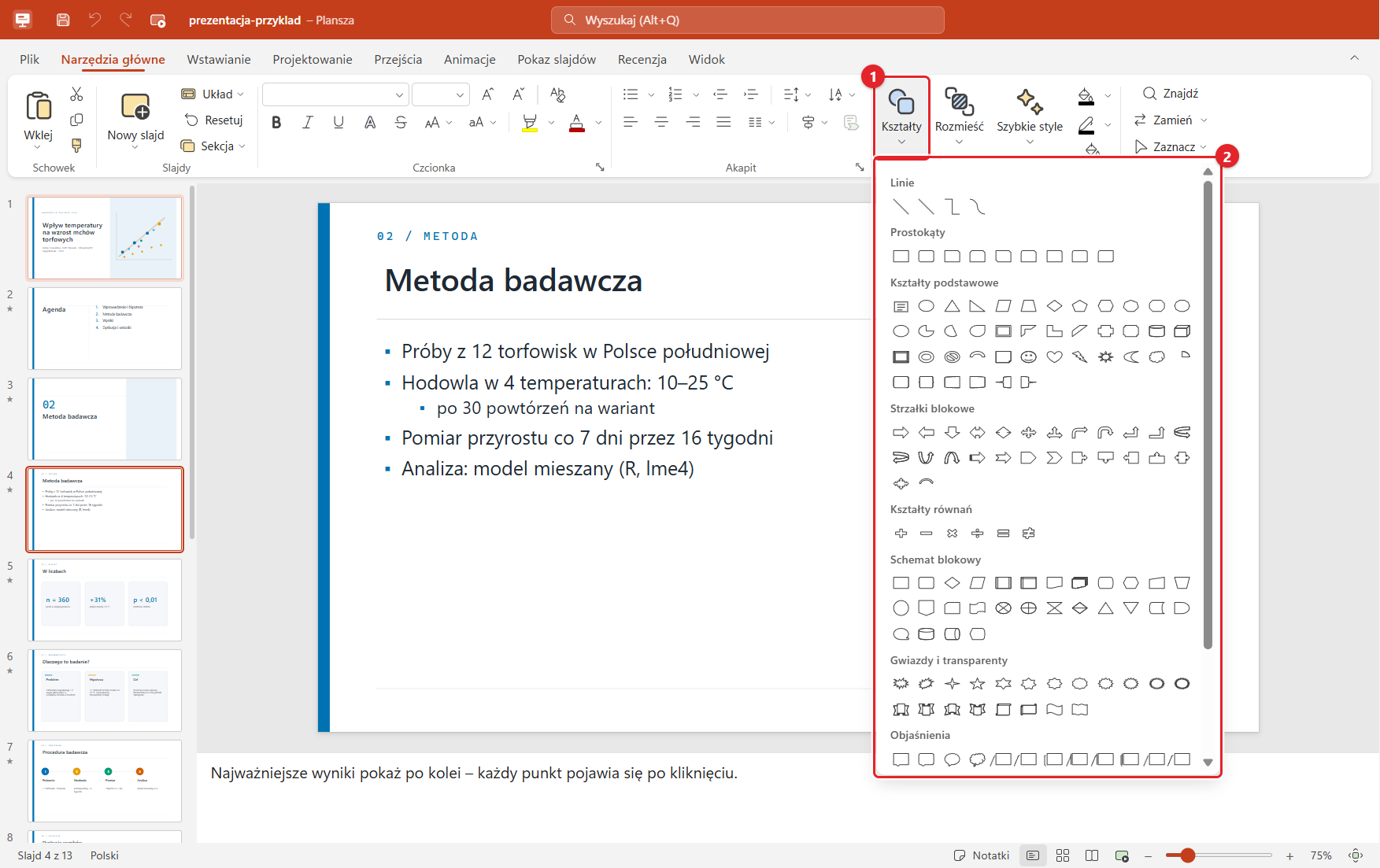Viewport: 1380px width, 868px height.
Task: Click the increase font size icon
Action: point(488,94)
